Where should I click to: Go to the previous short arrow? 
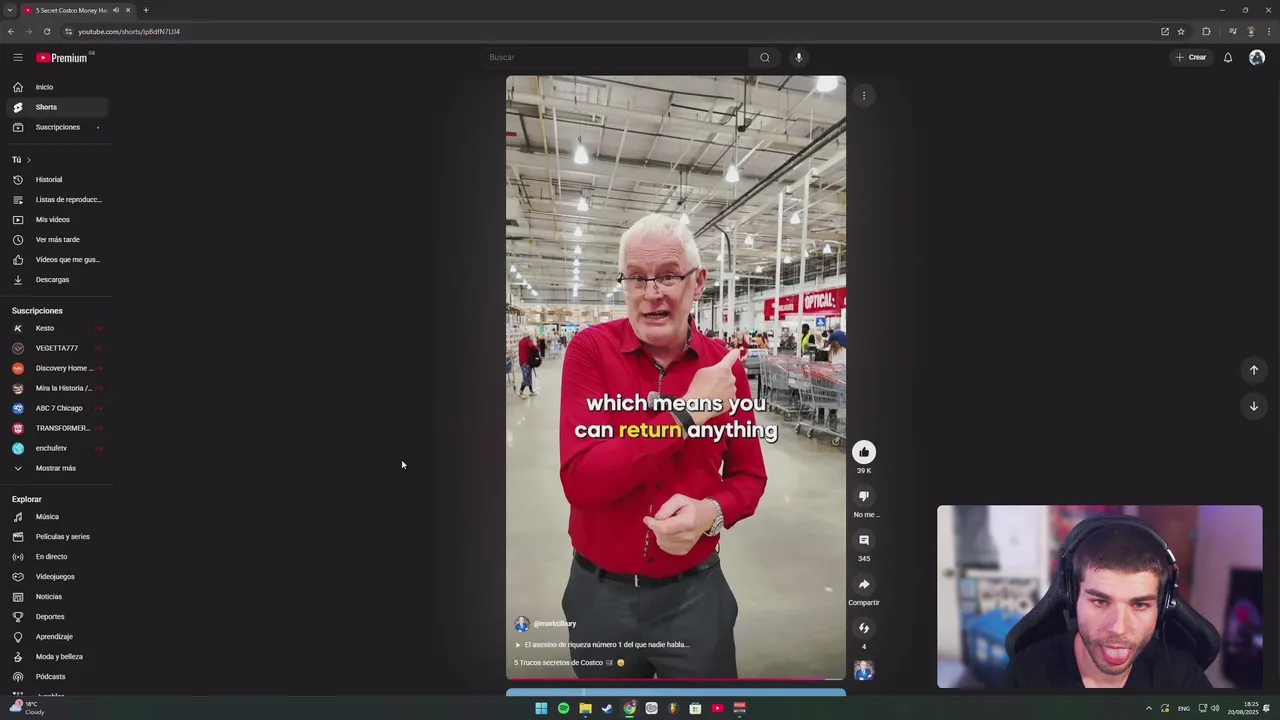point(1253,370)
